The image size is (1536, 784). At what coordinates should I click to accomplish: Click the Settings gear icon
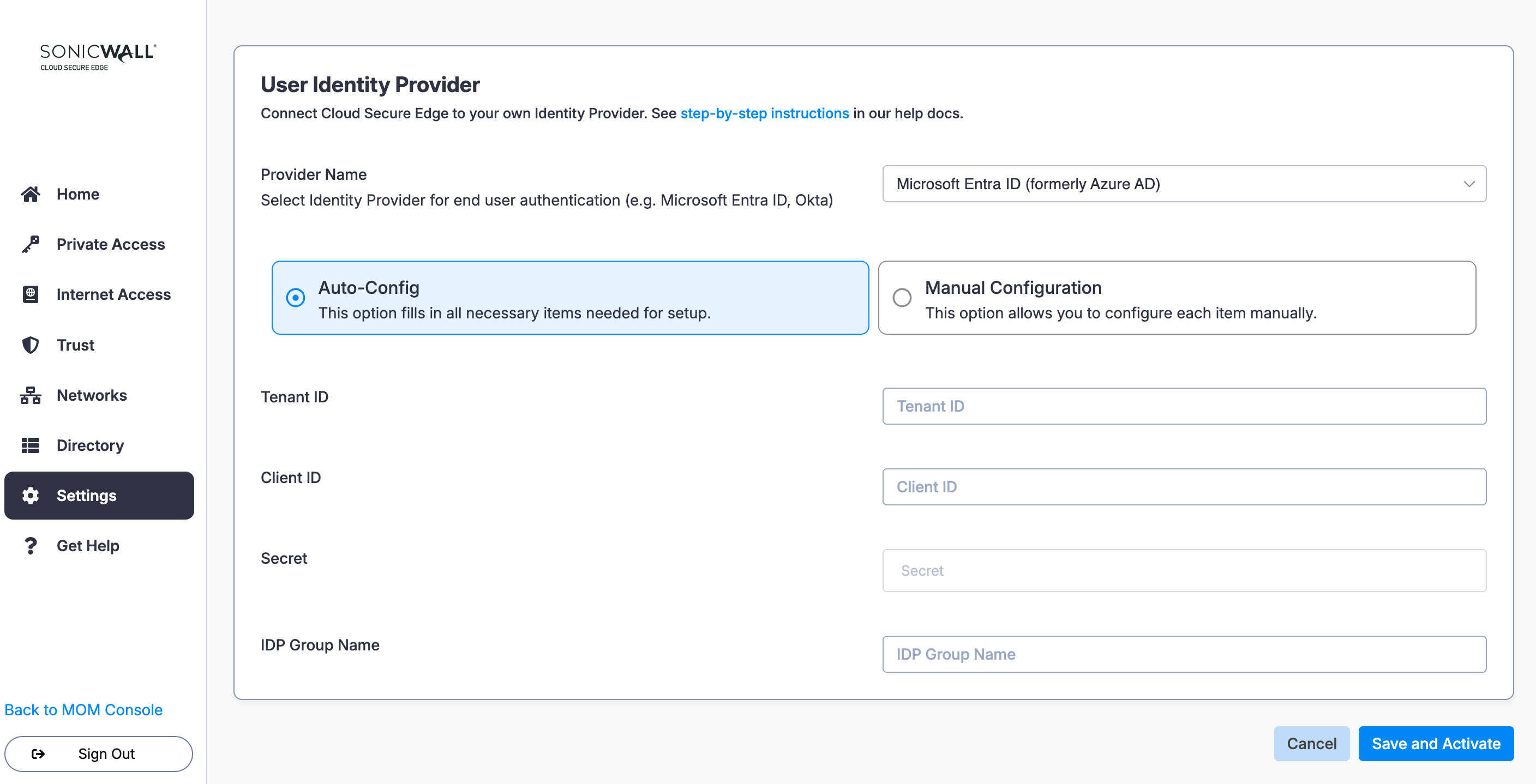click(x=31, y=496)
